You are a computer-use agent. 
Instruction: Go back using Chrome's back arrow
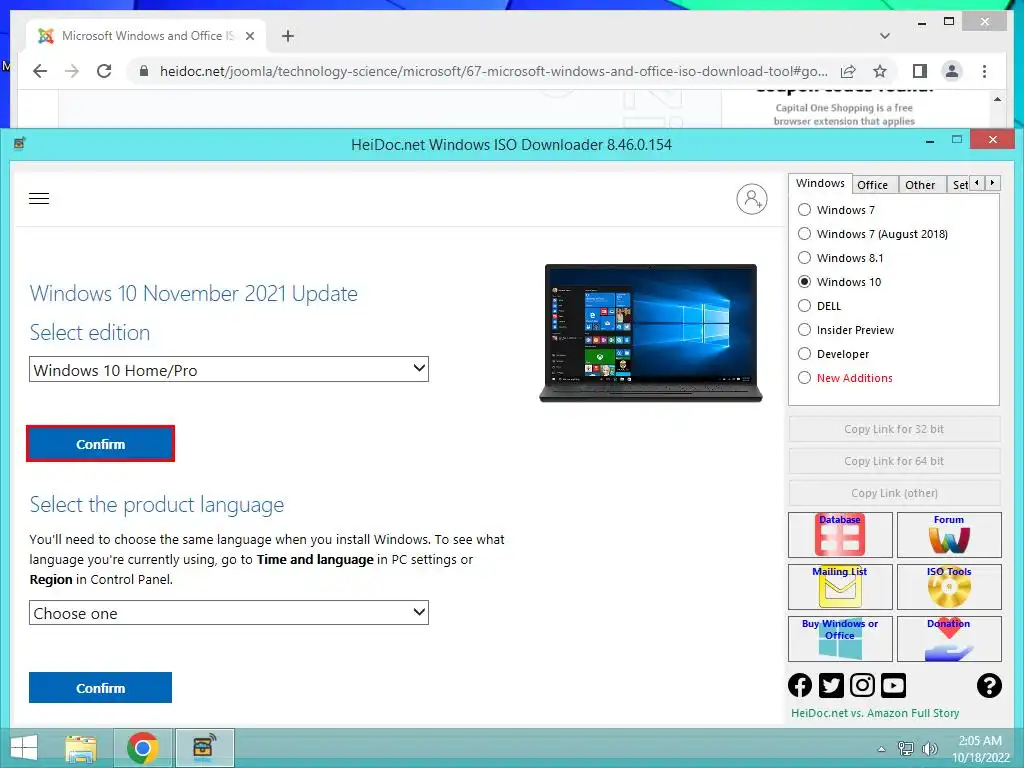click(40, 71)
